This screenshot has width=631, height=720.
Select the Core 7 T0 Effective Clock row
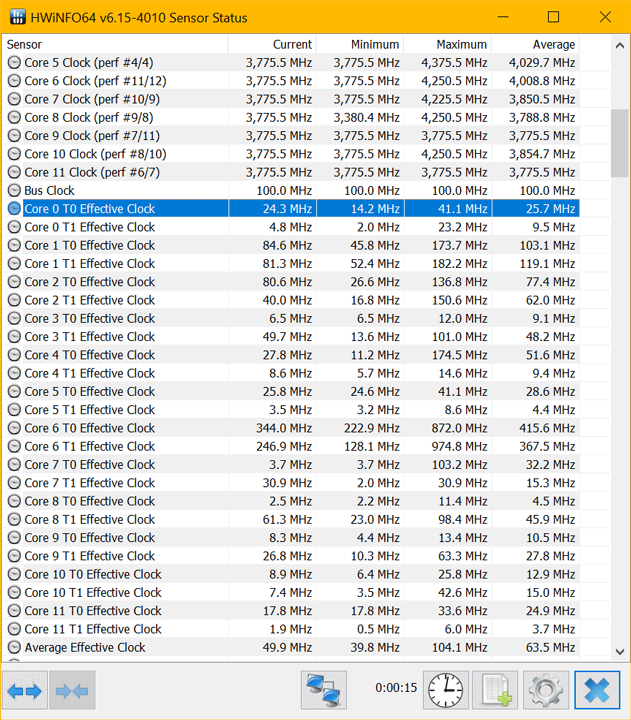point(291,464)
